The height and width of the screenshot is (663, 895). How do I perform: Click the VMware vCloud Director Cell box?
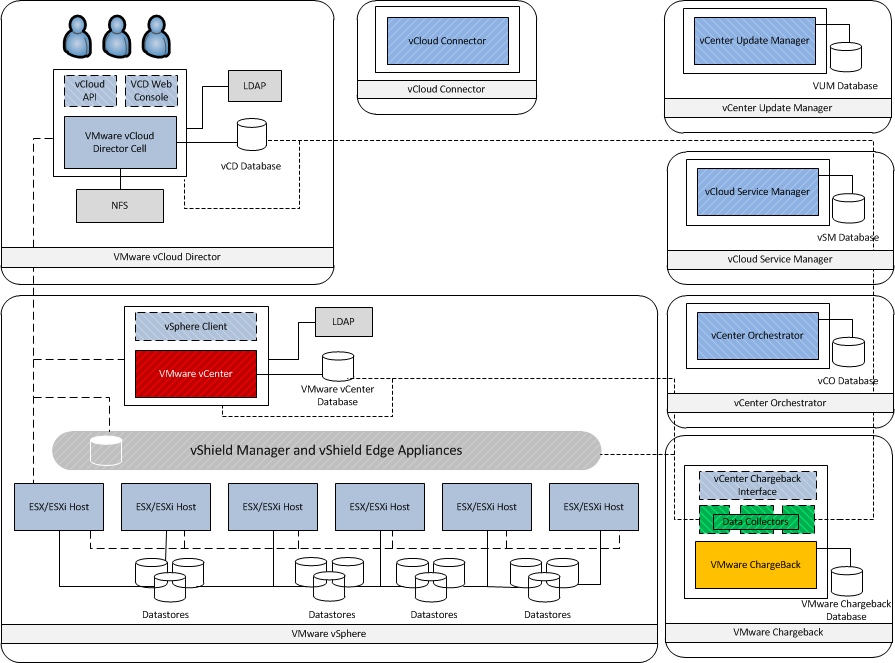click(x=120, y=143)
